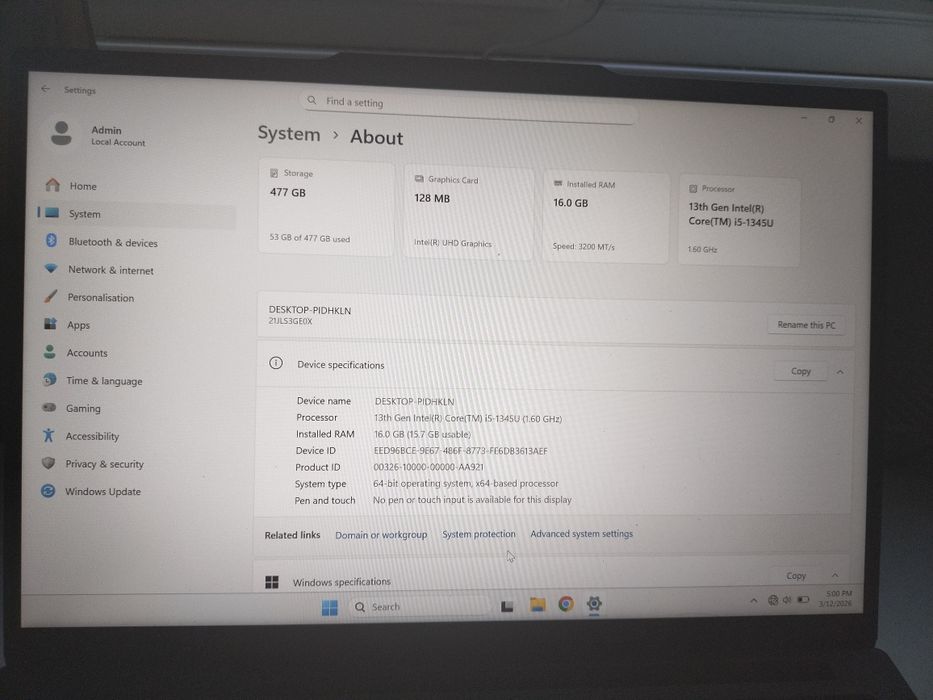Click the network globe tray icon
The width and height of the screenshot is (933, 700).
pos(772,600)
